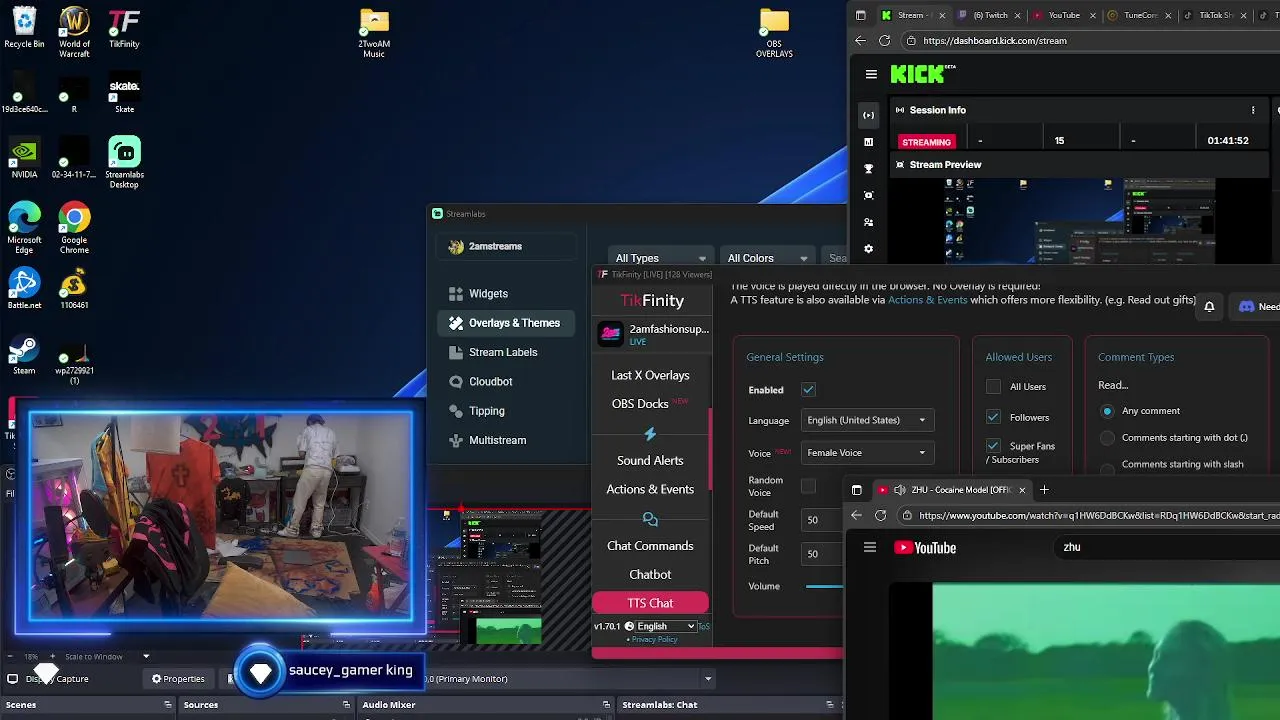Open Kick dashboard hamburger menu
The height and width of the screenshot is (720, 1280).
(871, 74)
